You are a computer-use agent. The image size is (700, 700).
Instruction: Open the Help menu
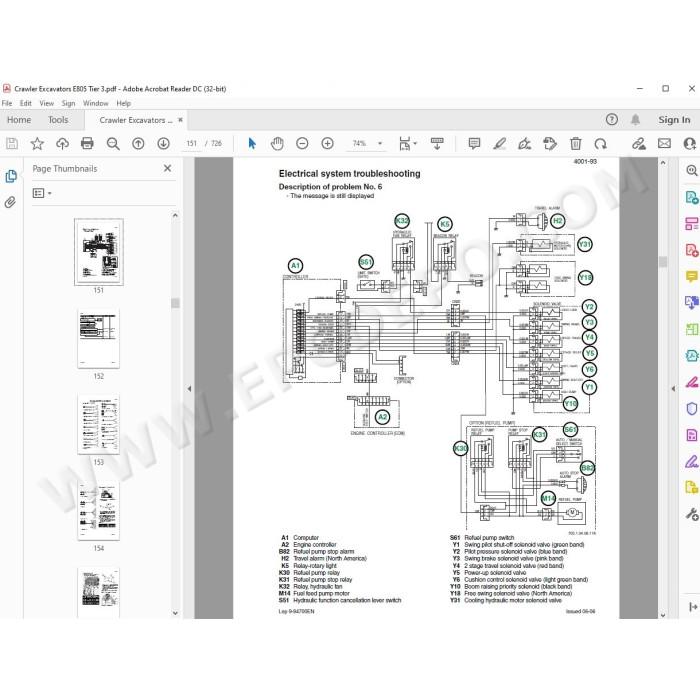click(124, 103)
